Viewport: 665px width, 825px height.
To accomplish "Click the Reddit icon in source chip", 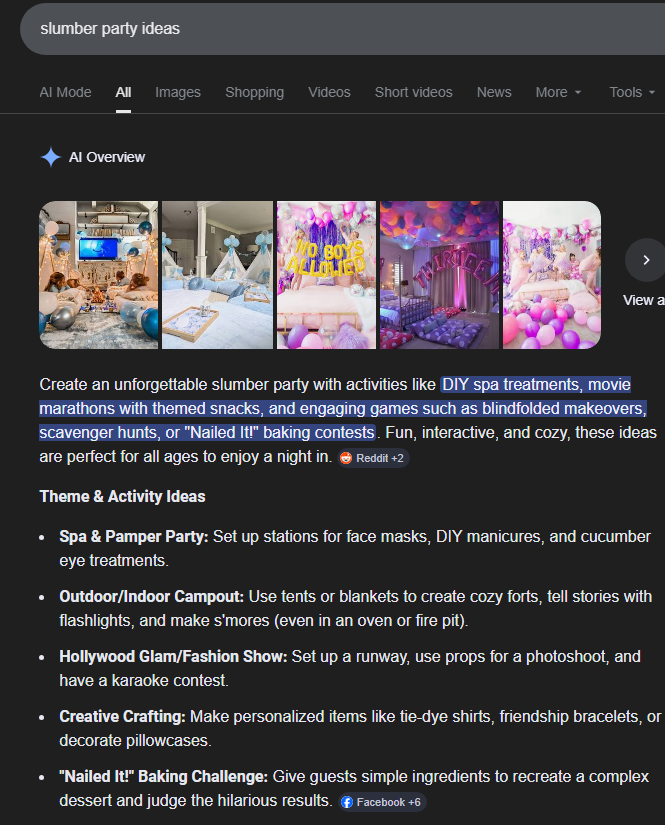I will click(x=346, y=458).
